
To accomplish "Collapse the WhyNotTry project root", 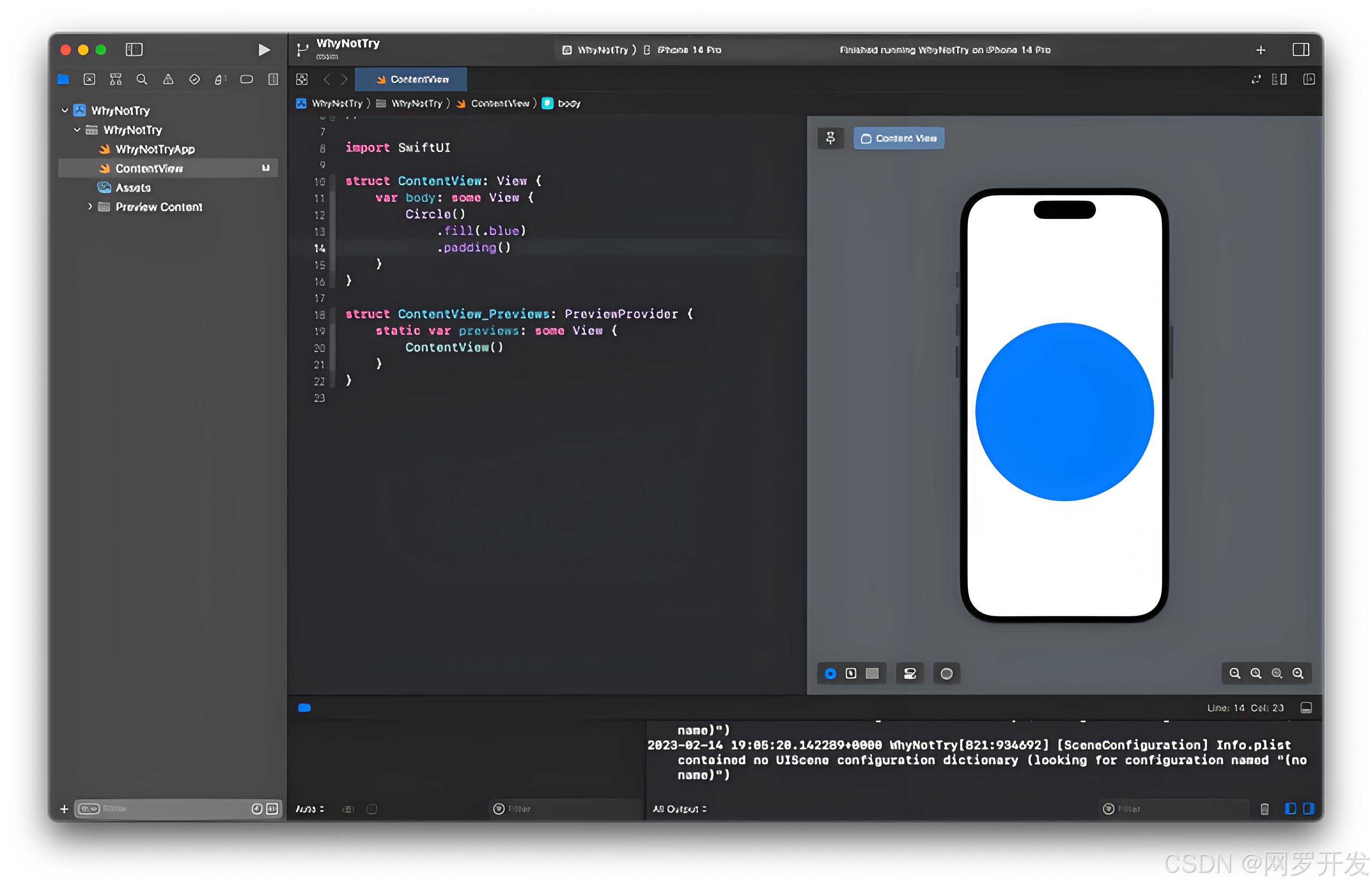I will tap(65, 110).
